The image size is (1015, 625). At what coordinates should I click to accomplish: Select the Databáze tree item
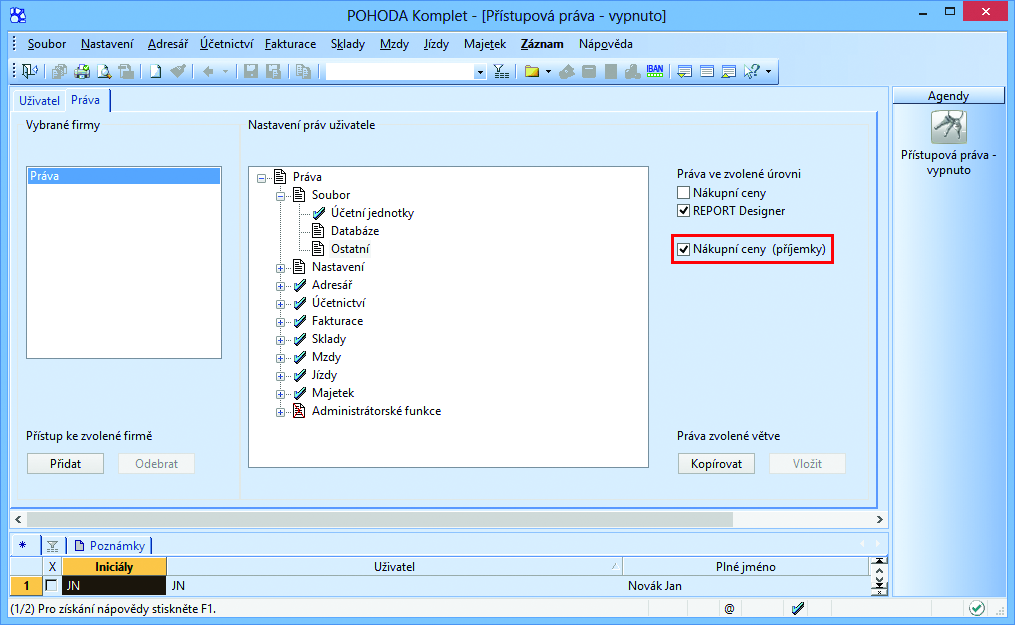355,231
